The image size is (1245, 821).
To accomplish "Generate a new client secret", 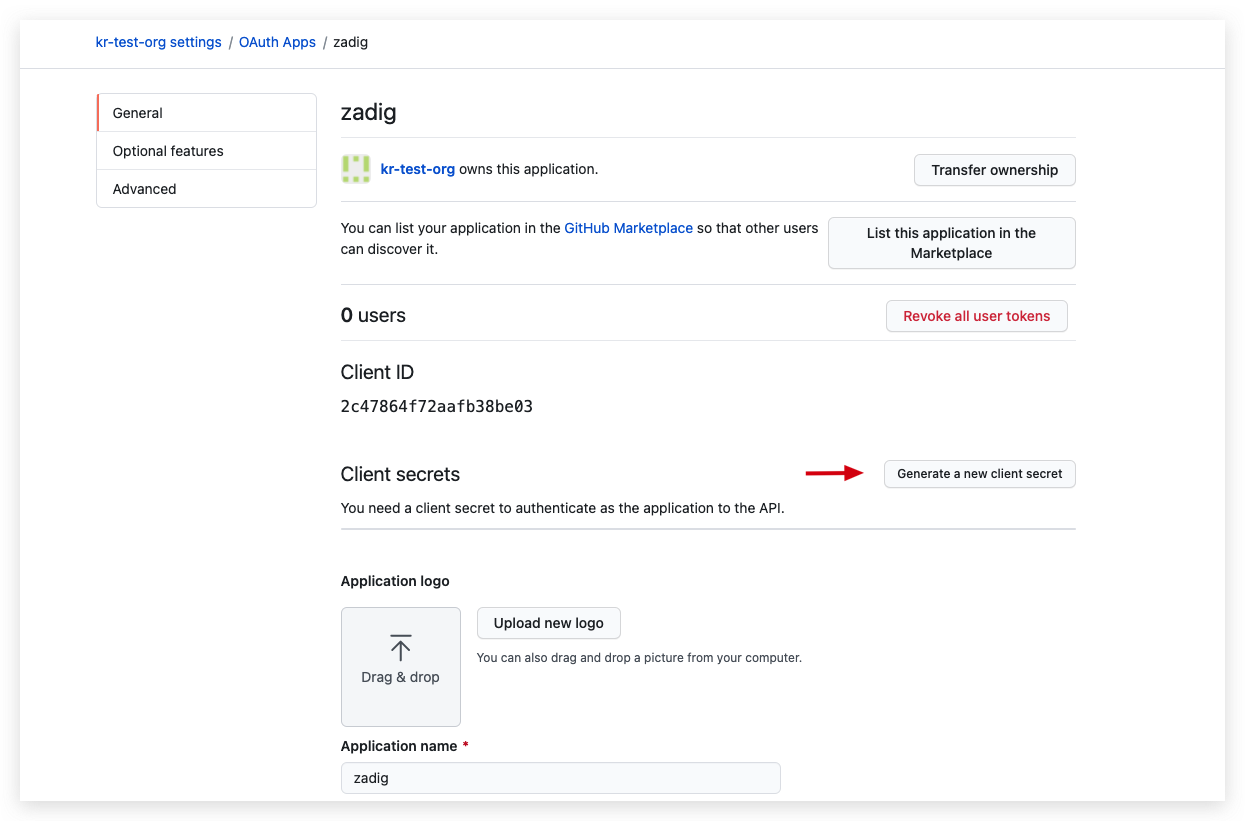I will point(979,474).
